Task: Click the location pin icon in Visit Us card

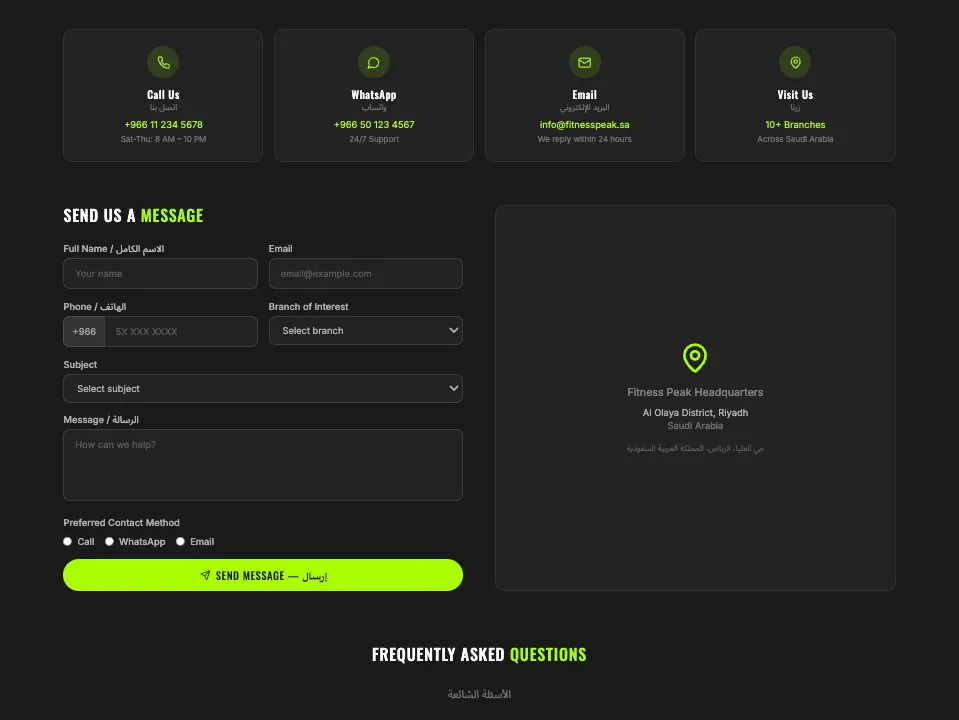Action: [x=795, y=62]
